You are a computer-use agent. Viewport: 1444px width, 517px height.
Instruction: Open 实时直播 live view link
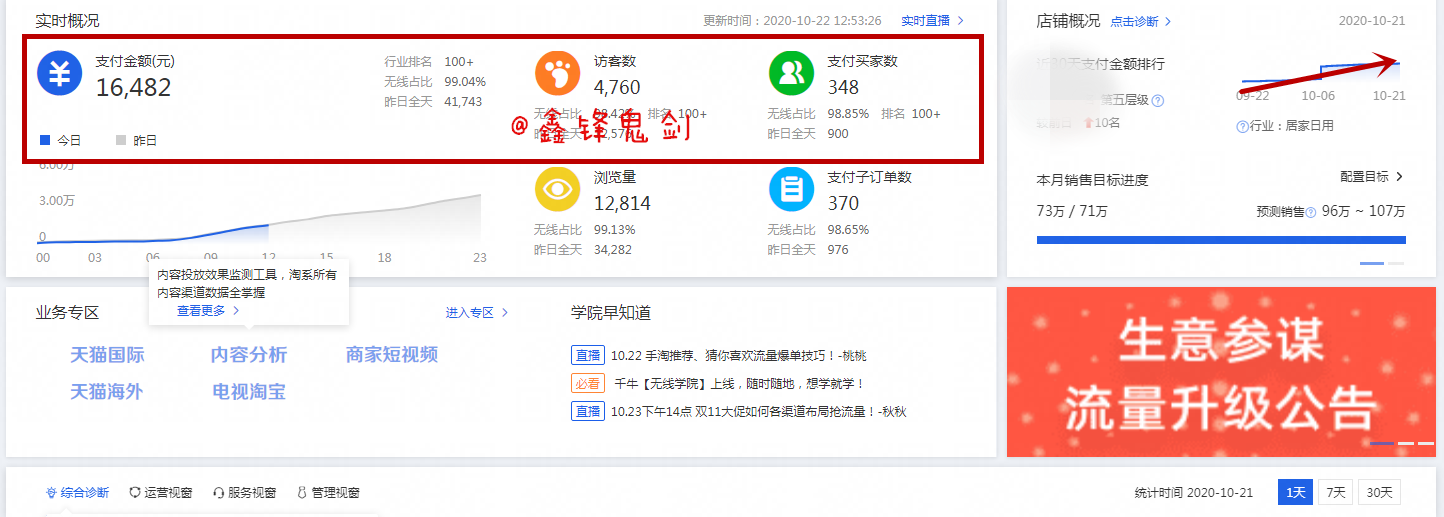931,21
